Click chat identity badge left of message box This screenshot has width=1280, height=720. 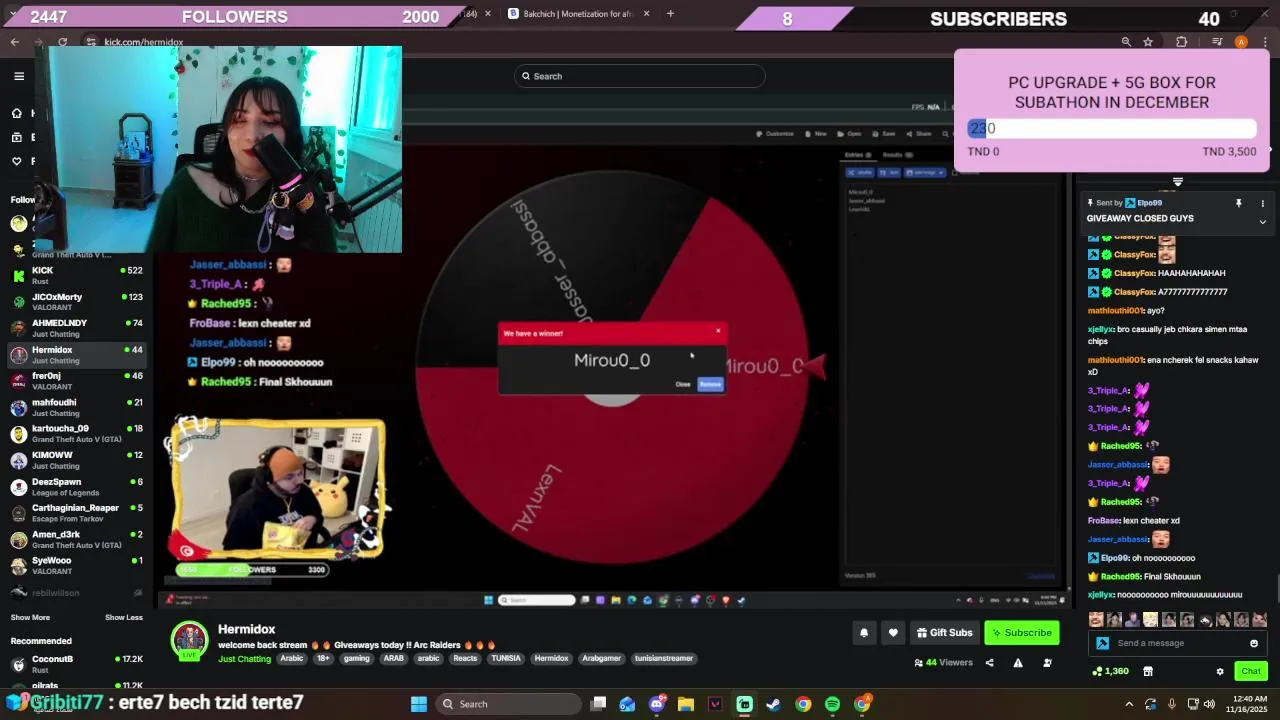1103,644
